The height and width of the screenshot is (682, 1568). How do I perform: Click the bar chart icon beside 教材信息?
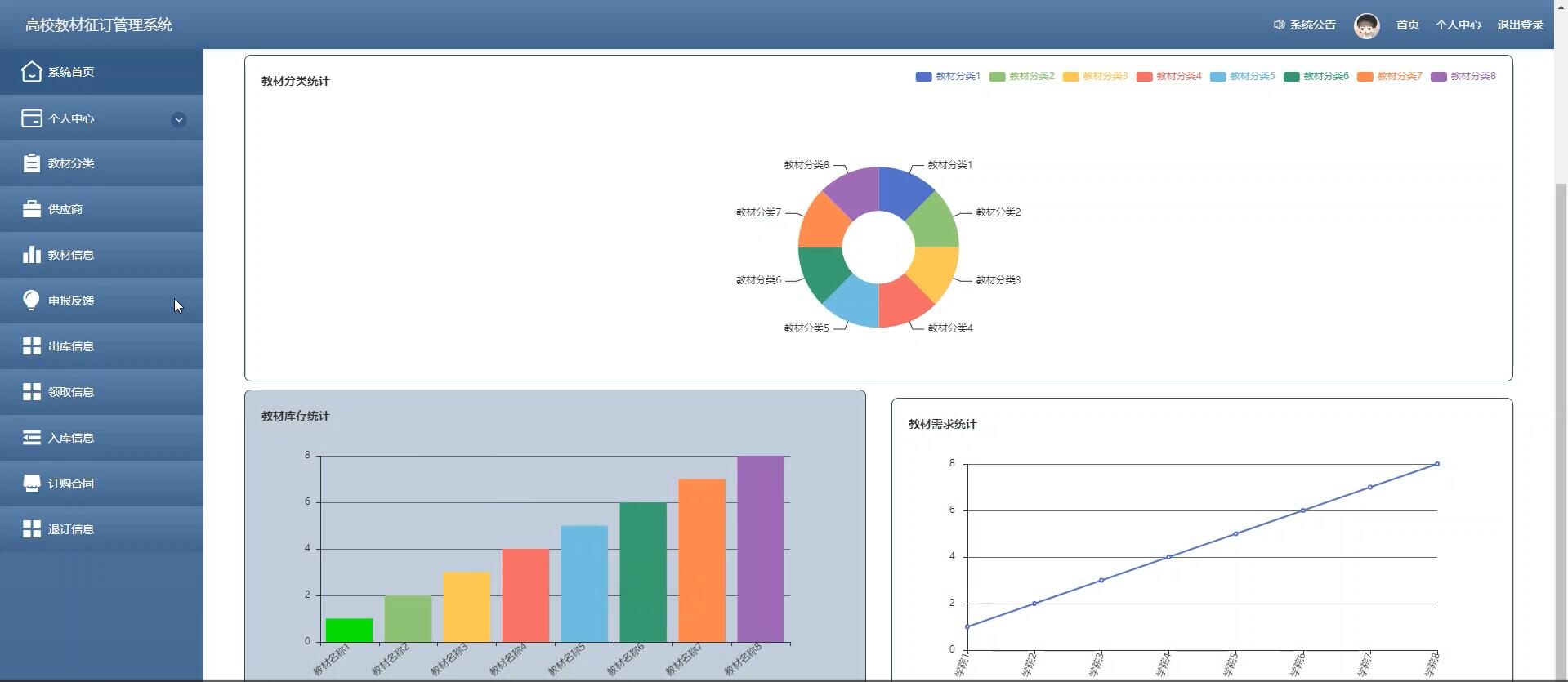click(31, 255)
